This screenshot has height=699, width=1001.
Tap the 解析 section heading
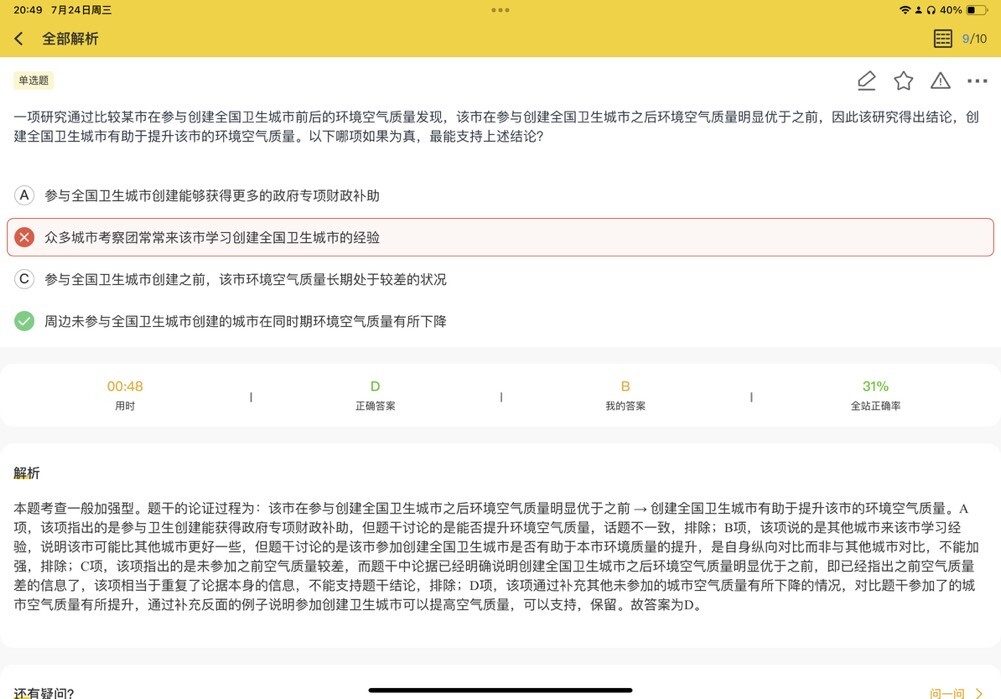point(27,473)
